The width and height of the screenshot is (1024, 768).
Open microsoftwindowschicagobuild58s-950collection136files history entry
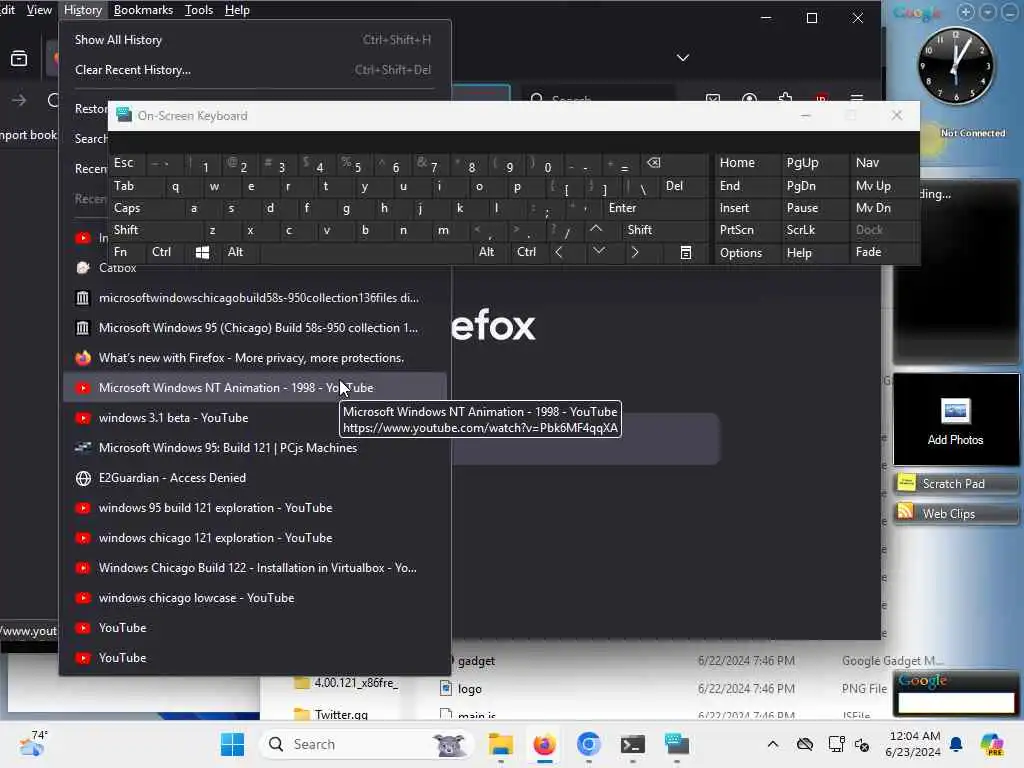click(255, 298)
